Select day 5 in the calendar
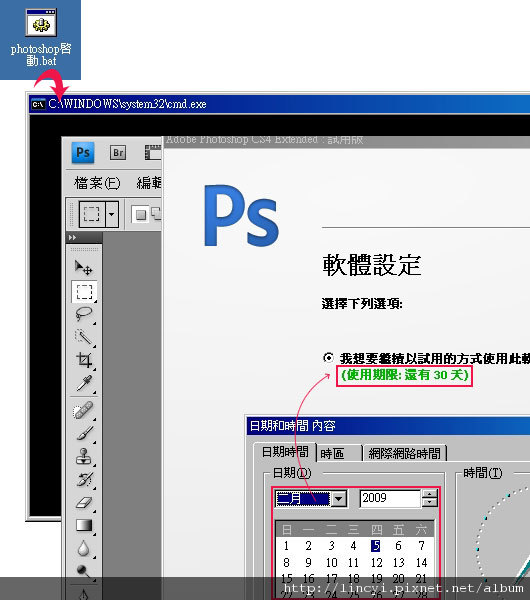Screen dimensions: 530x600 [376, 546]
